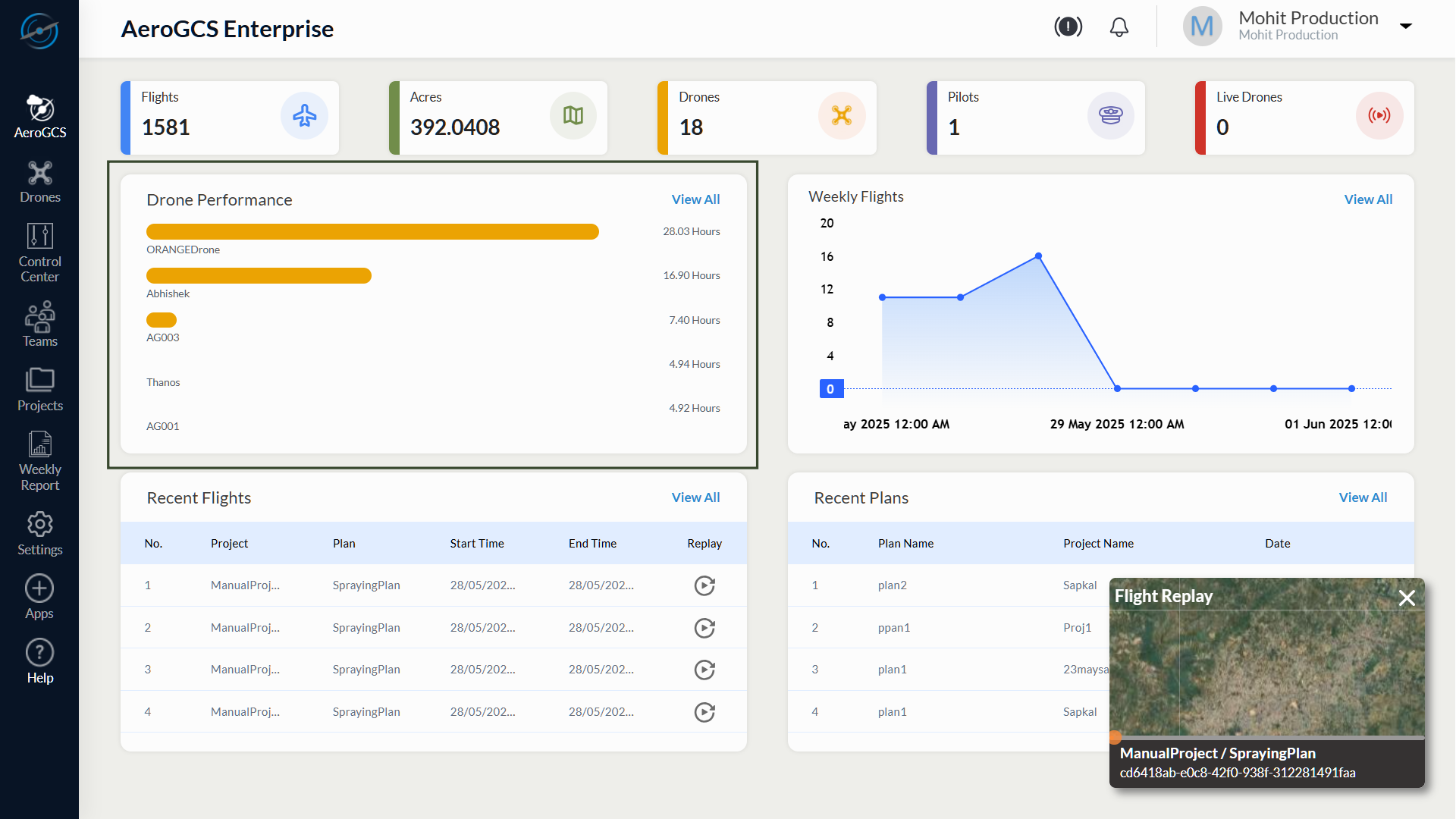Replay flight number 2 in Recent Flights
Screen dimensions: 1456x819
point(704,628)
